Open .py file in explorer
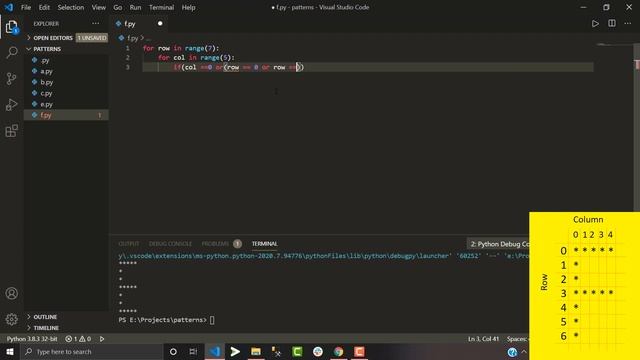This screenshot has width=640, height=360. 66,60
